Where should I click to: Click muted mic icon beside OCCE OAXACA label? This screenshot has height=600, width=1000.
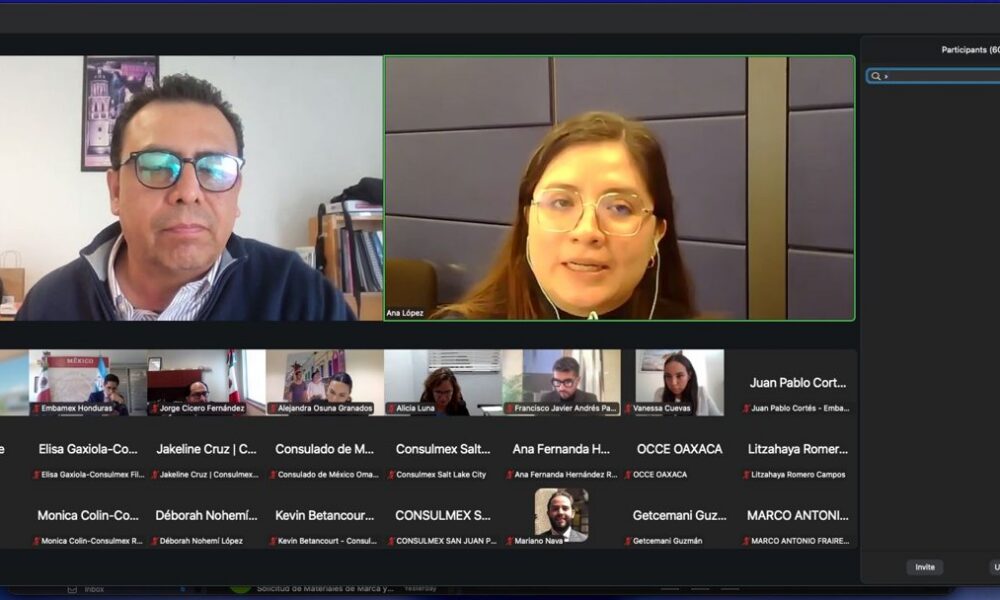coord(628,475)
